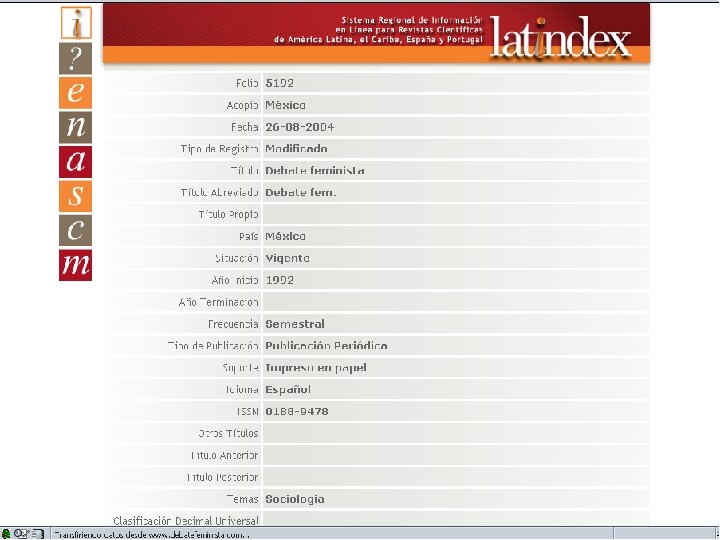Open the '?' help sidebar icon

point(76,58)
